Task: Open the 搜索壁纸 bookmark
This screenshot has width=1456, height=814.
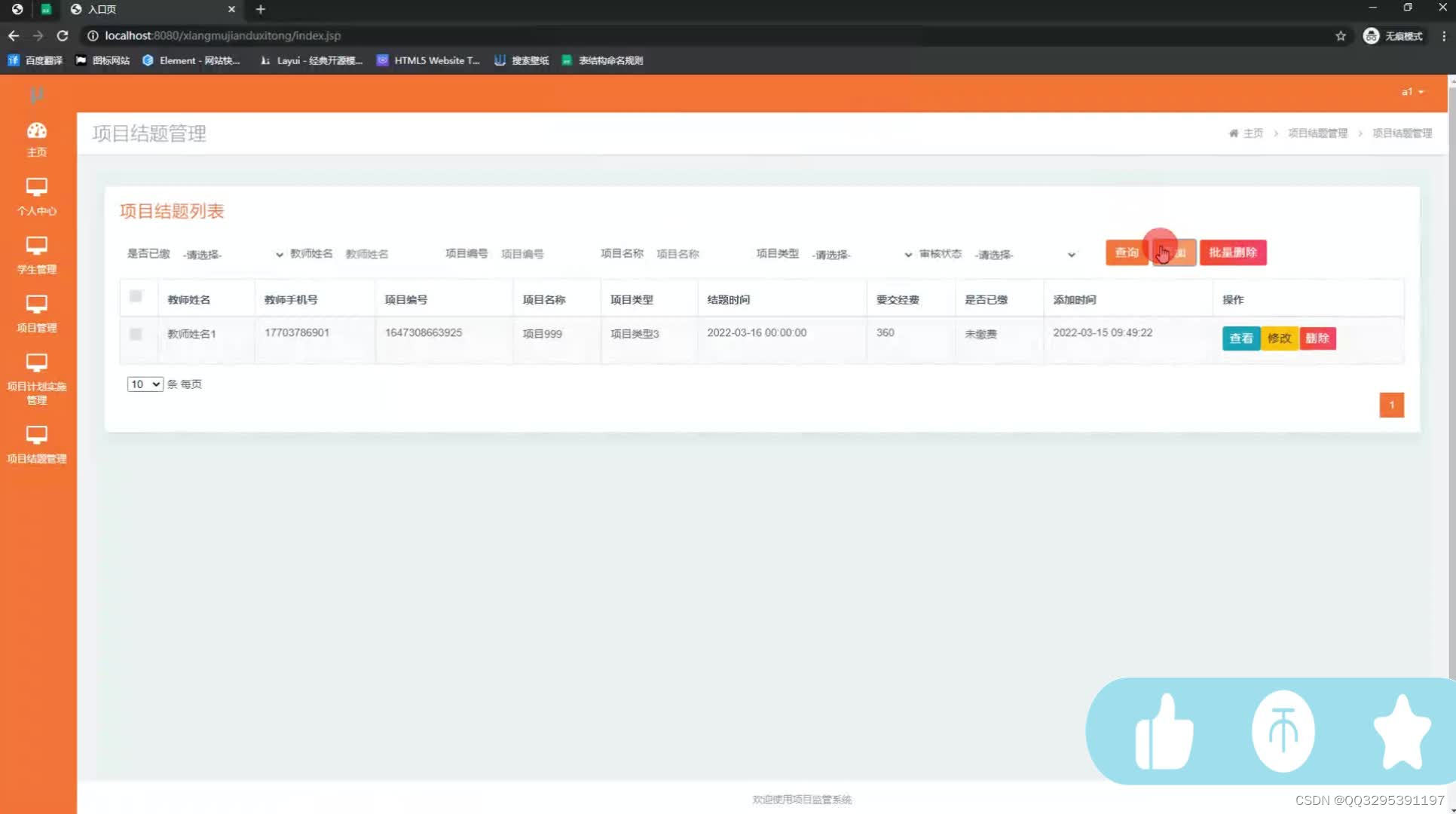Action: click(x=522, y=60)
